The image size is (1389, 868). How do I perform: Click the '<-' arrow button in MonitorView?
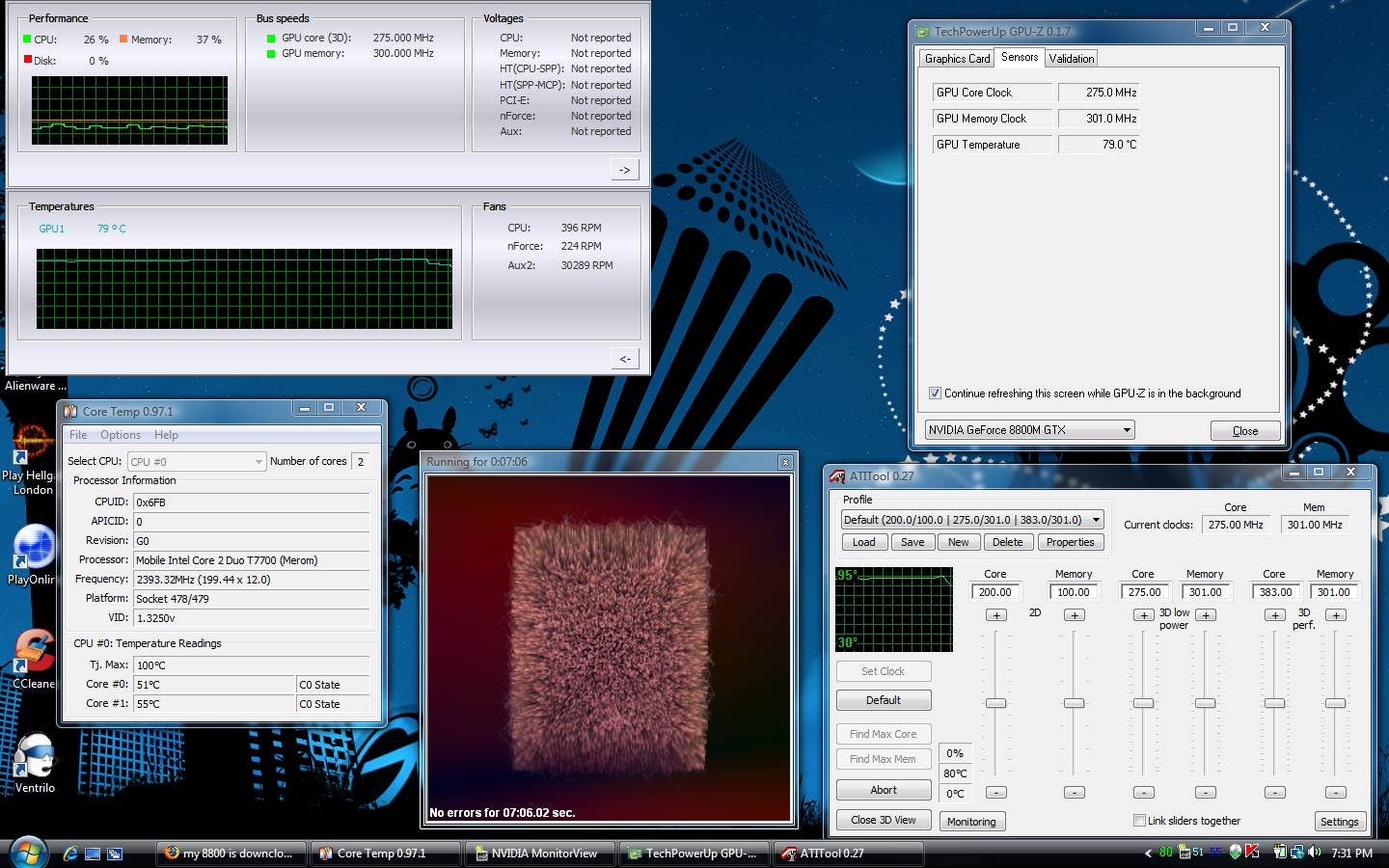[x=625, y=359]
